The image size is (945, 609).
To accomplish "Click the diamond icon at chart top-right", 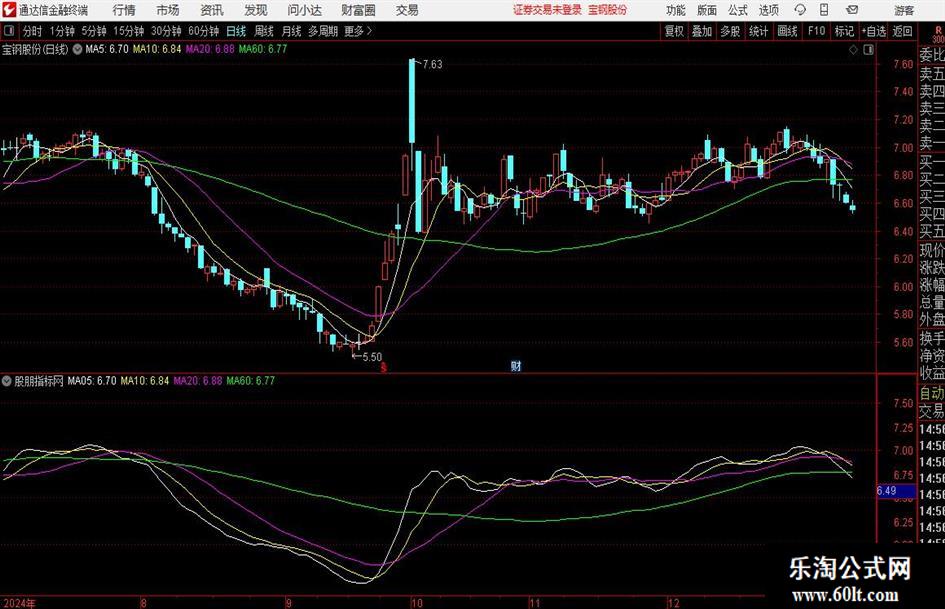I will (x=853, y=50).
